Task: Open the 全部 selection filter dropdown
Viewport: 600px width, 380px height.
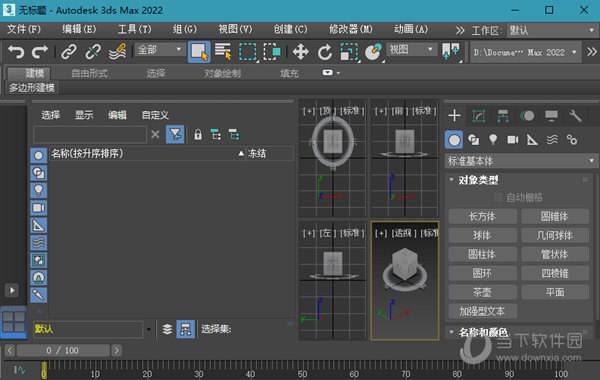Action: click(x=160, y=50)
